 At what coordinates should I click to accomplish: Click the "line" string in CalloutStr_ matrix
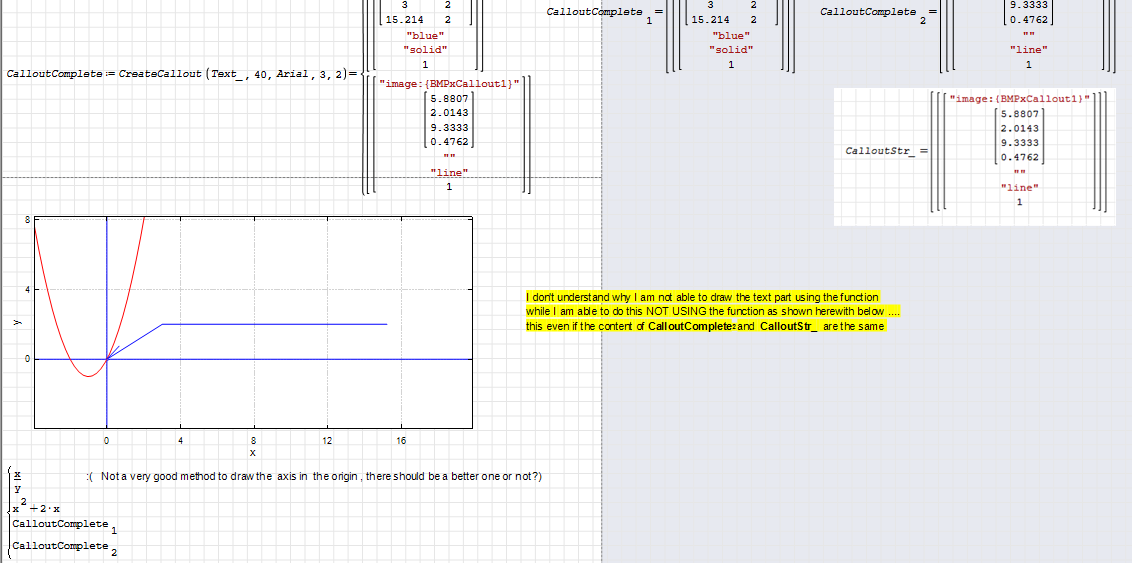(x=1020, y=187)
